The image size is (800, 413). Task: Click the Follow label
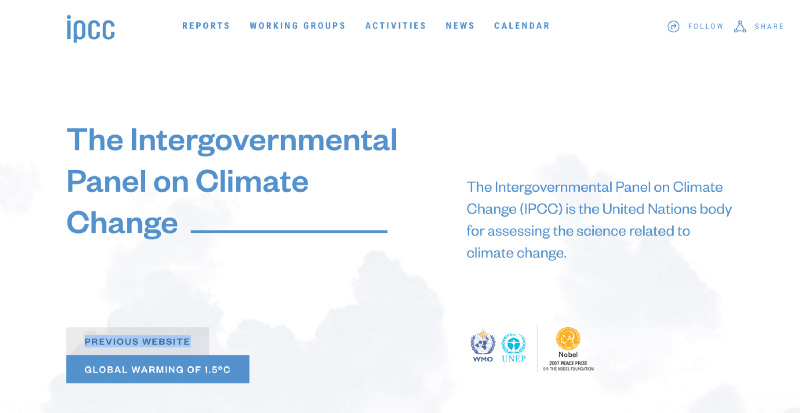pyautogui.click(x=706, y=27)
